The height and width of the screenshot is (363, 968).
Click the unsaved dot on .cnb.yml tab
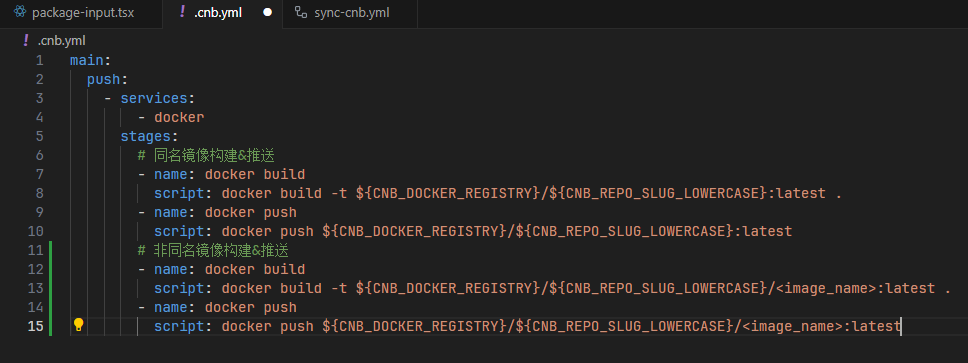click(267, 12)
